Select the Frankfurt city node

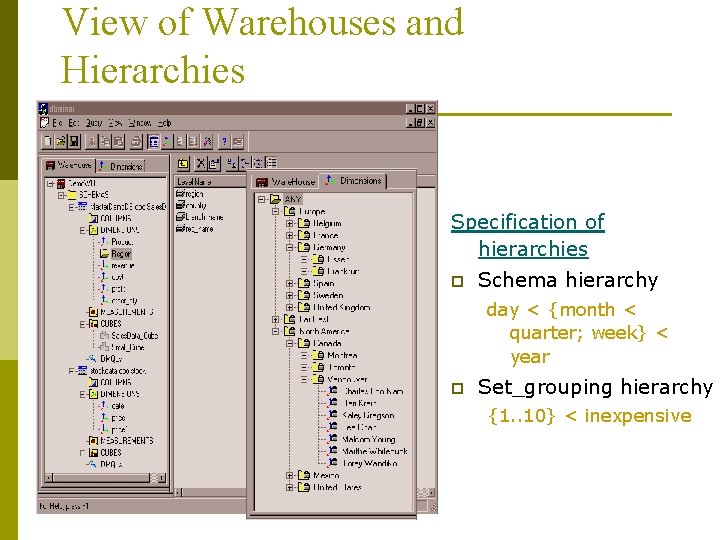[x=343, y=271]
